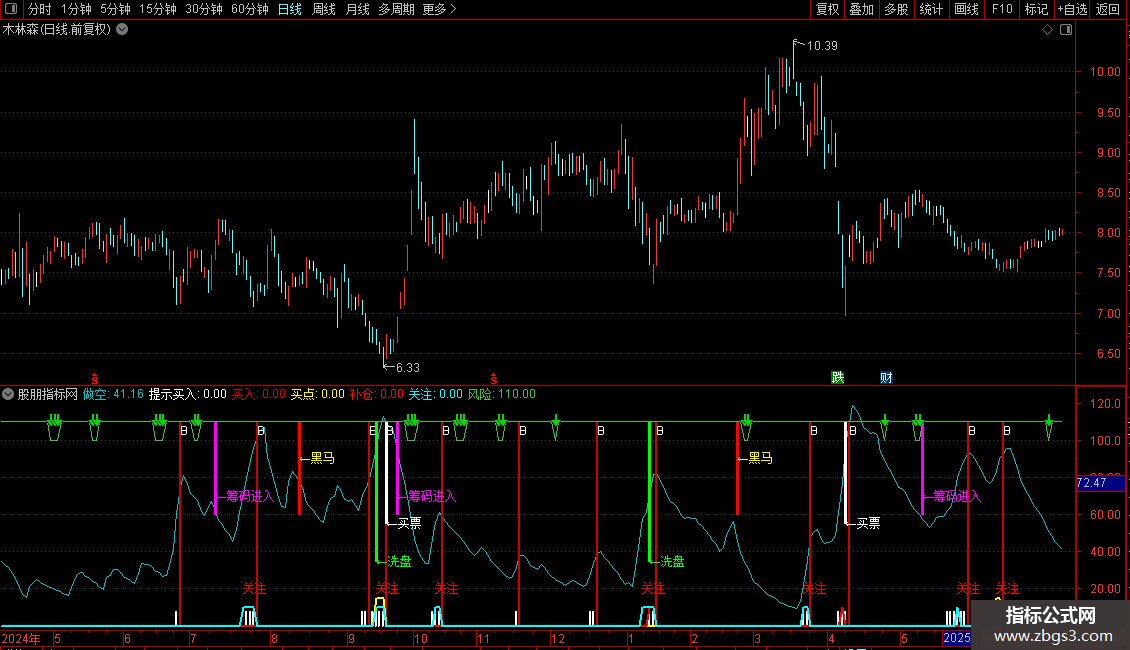Click the 风险: 110.00 label

502,394
